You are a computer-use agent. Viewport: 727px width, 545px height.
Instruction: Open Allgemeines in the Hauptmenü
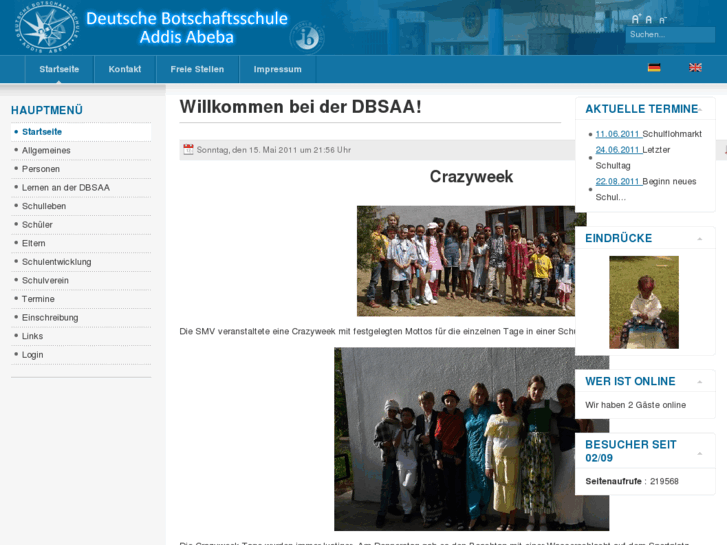(x=81, y=150)
